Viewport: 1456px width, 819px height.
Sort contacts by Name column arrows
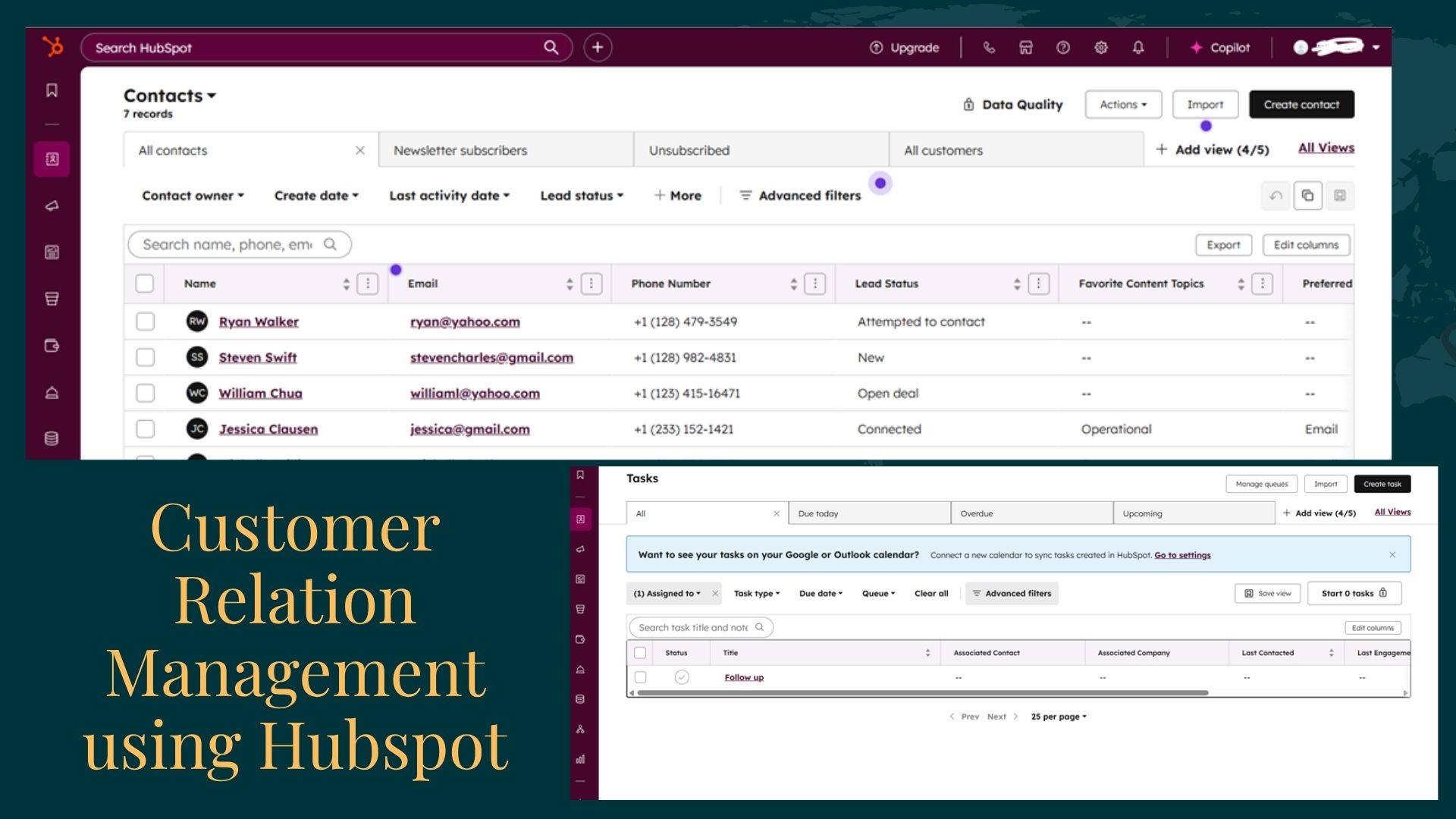[347, 284]
